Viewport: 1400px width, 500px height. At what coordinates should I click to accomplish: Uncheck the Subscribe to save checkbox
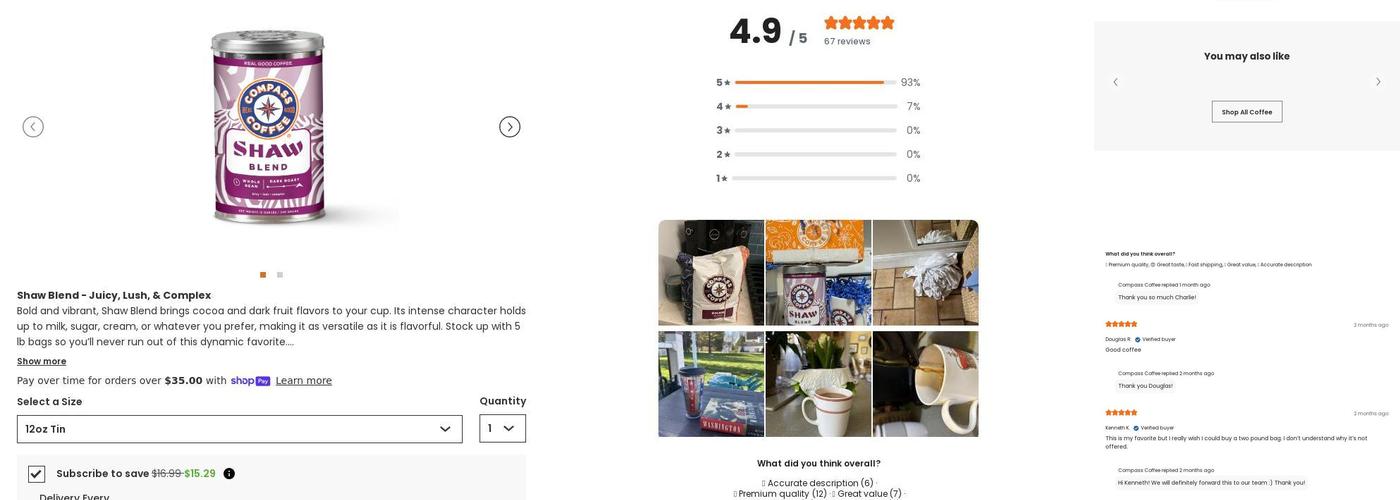pyautogui.click(x=37, y=474)
